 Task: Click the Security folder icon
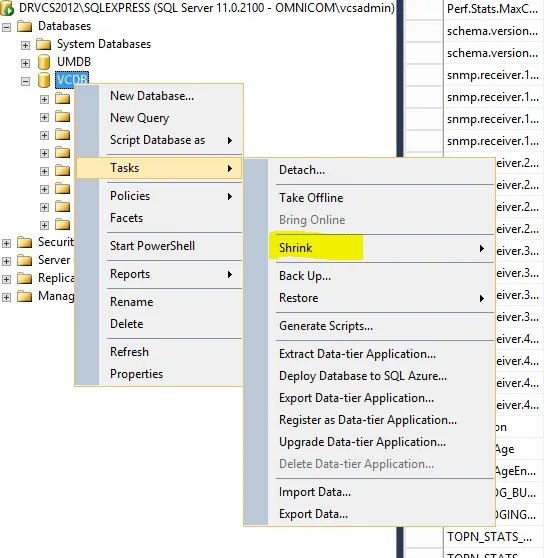(25, 242)
